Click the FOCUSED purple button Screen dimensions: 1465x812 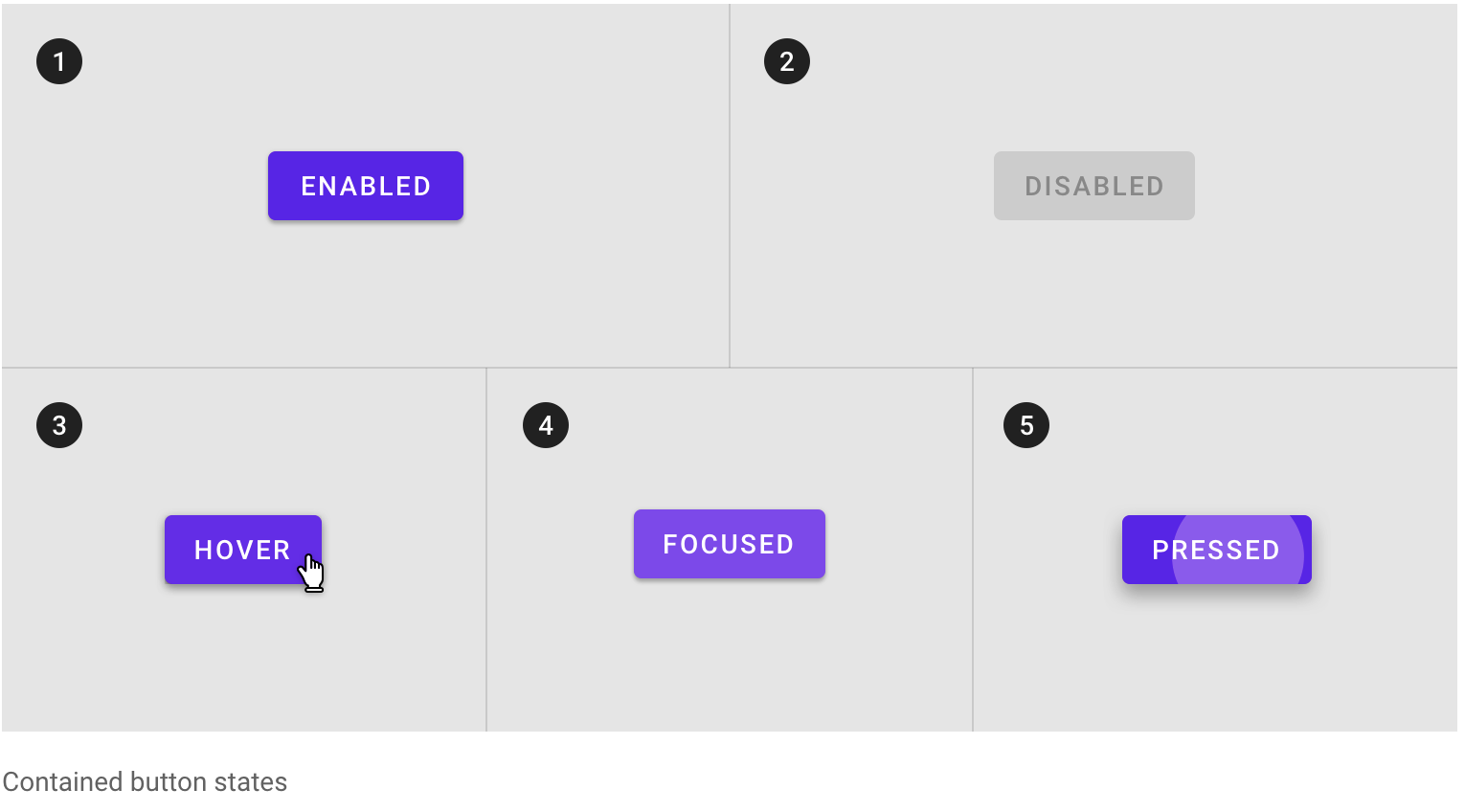[x=730, y=544]
